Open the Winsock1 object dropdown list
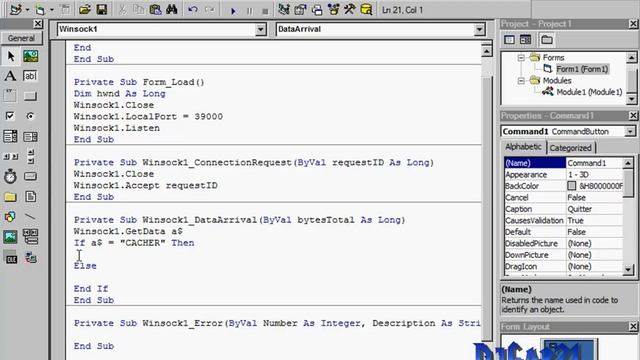Image resolution: width=640 pixels, height=360 pixels. click(x=260, y=29)
